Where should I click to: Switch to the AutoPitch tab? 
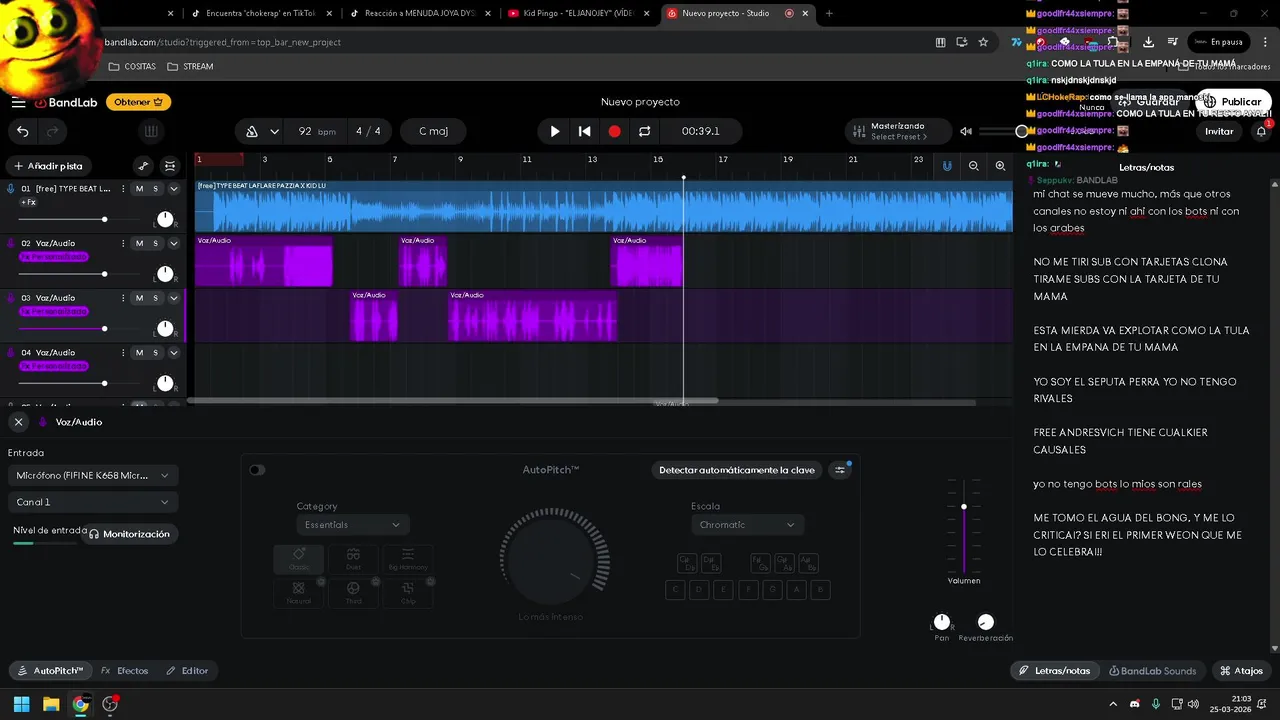click(50, 671)
